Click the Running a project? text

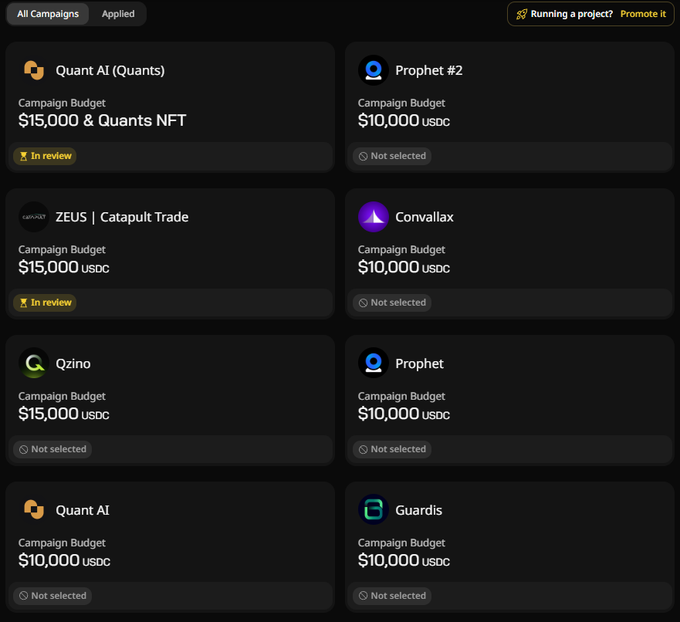572,14
